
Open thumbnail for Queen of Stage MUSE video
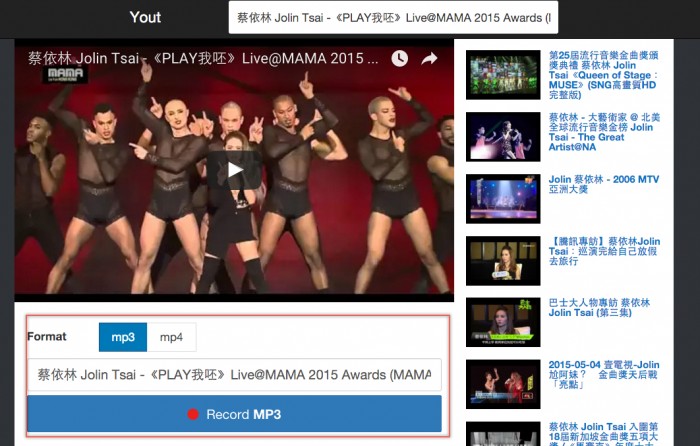coord(503,75)
